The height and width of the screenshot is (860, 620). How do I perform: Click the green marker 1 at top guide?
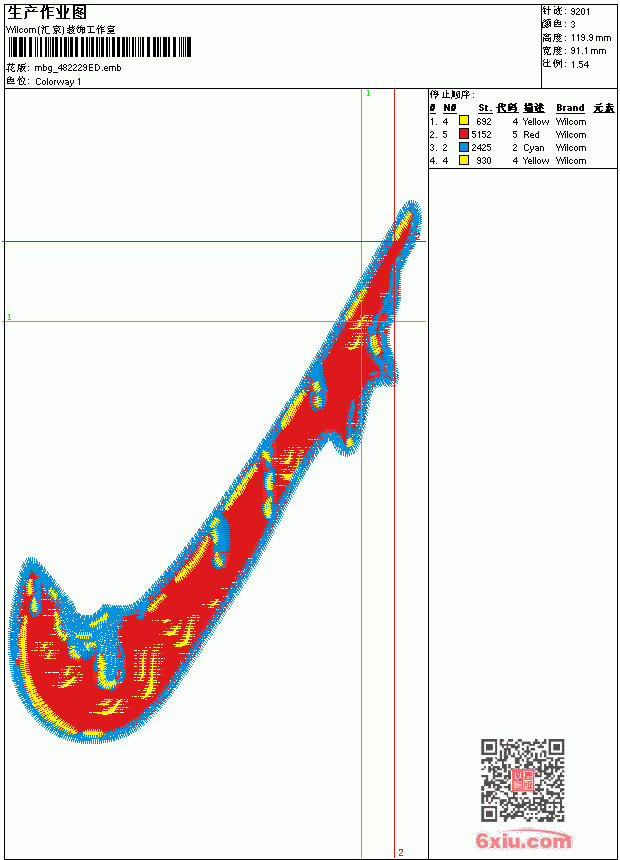[368, 94]
